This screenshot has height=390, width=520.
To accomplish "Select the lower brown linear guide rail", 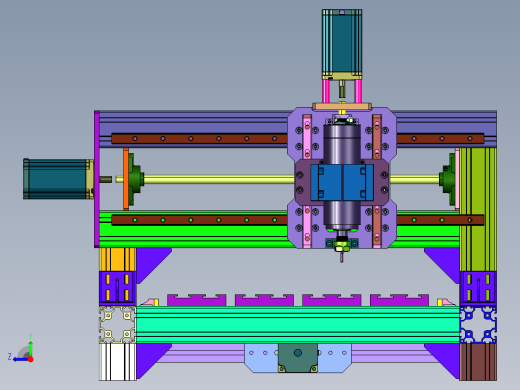I will click(x=199, y=220).
